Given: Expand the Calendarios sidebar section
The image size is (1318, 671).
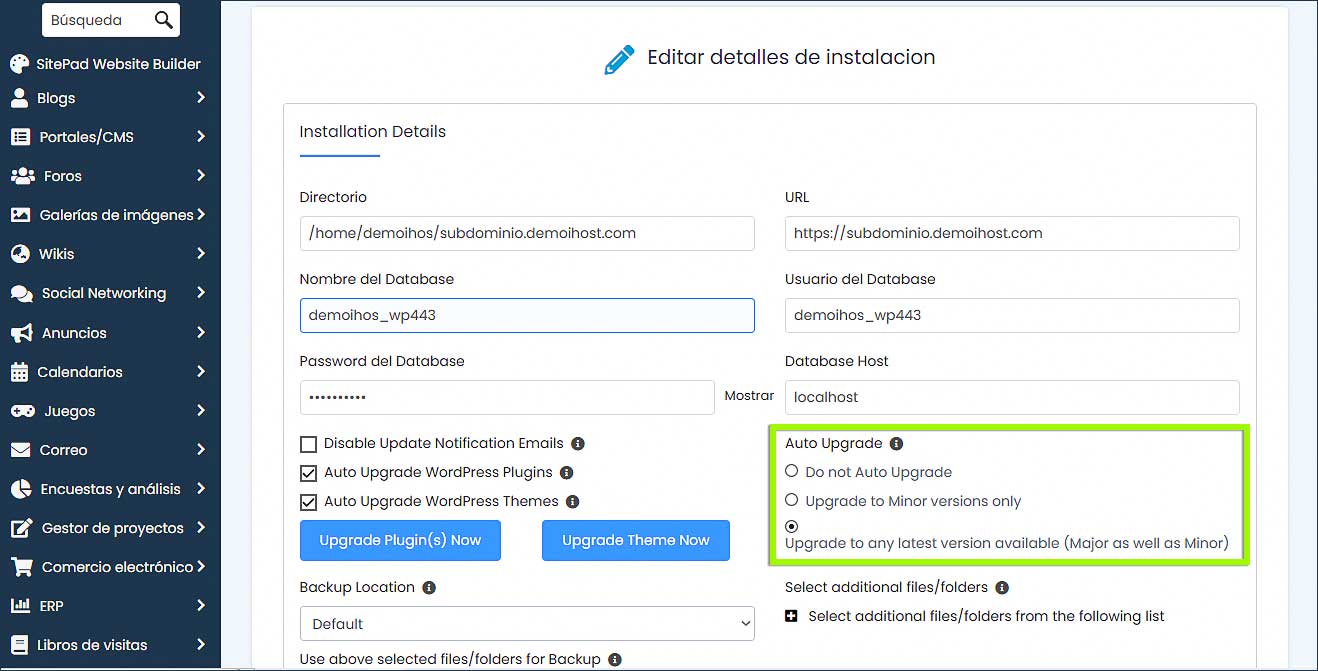Looking at the screenshot, I should pyautogui.click(x=18, y=371).
